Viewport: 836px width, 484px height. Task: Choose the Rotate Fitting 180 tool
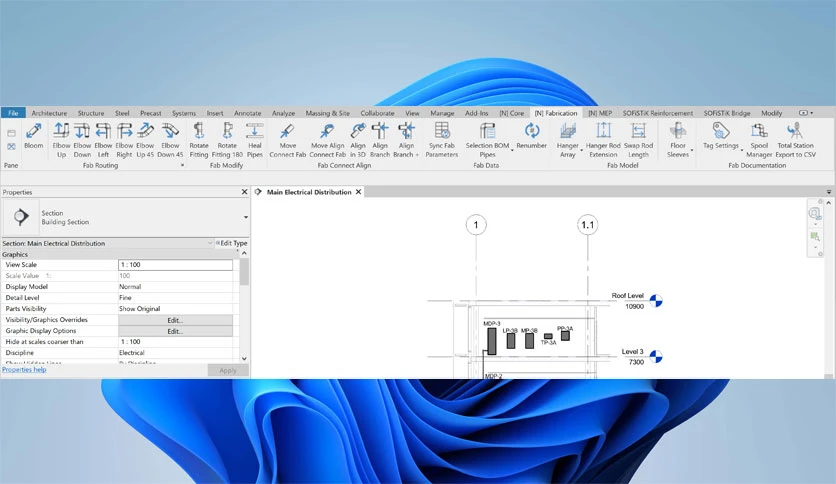click(227, 140)
